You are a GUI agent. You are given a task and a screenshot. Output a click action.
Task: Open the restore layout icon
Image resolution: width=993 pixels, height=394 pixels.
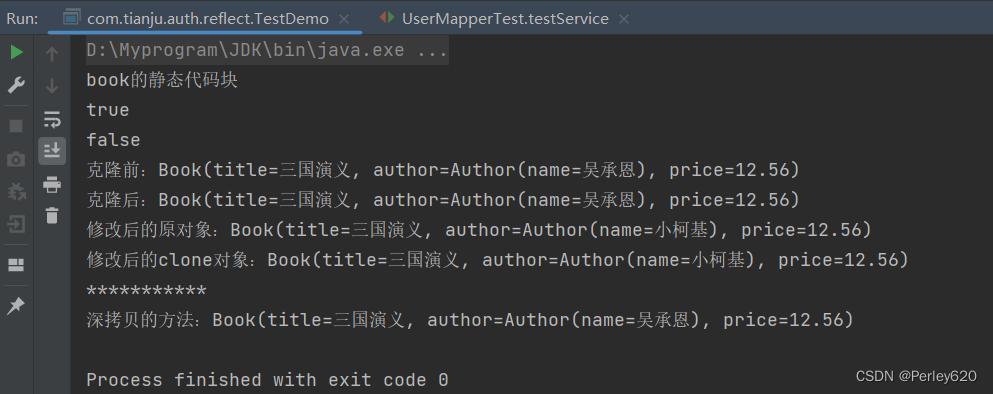(x=16, y=265)
